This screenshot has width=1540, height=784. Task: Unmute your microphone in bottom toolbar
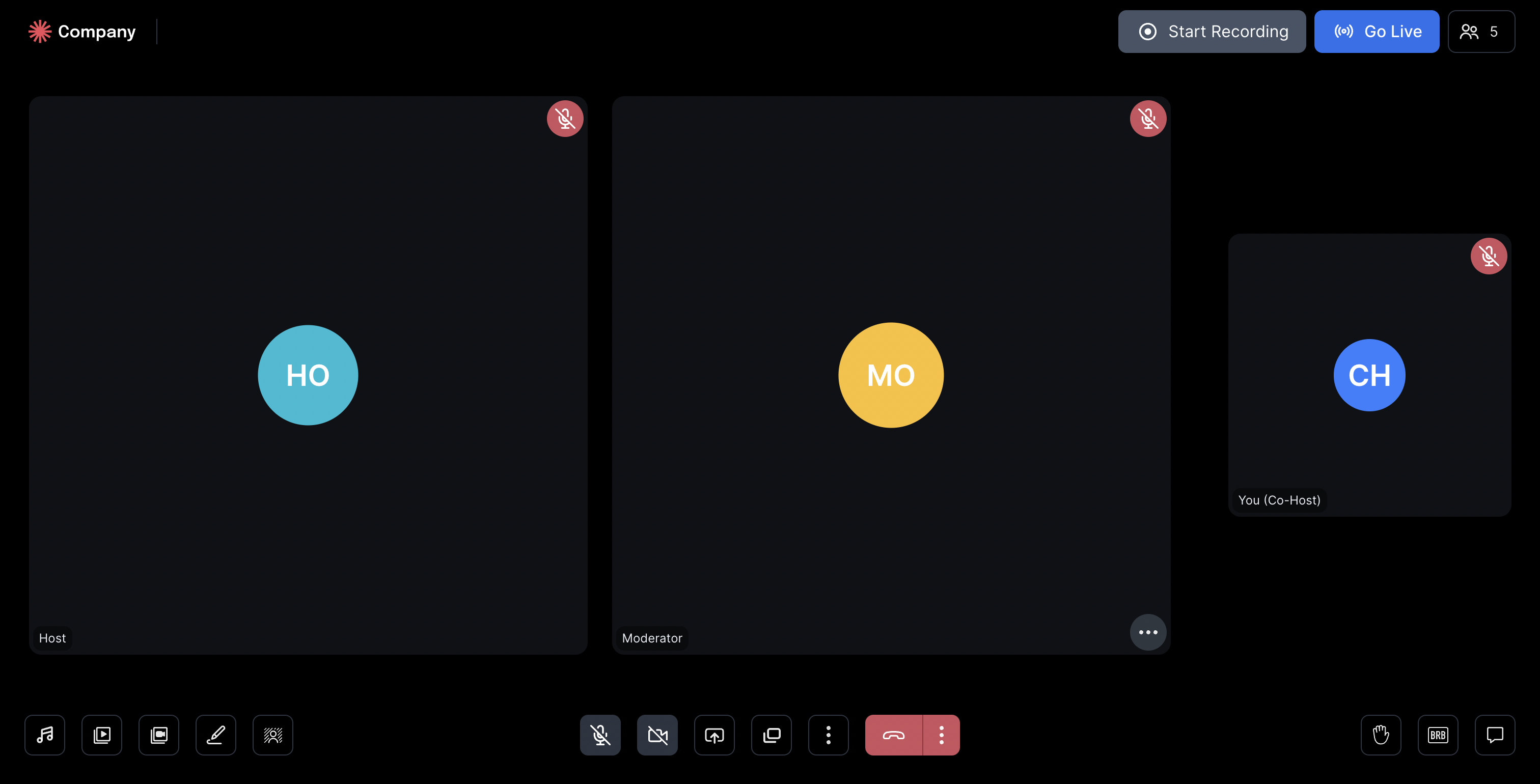(x=600, y=735)
